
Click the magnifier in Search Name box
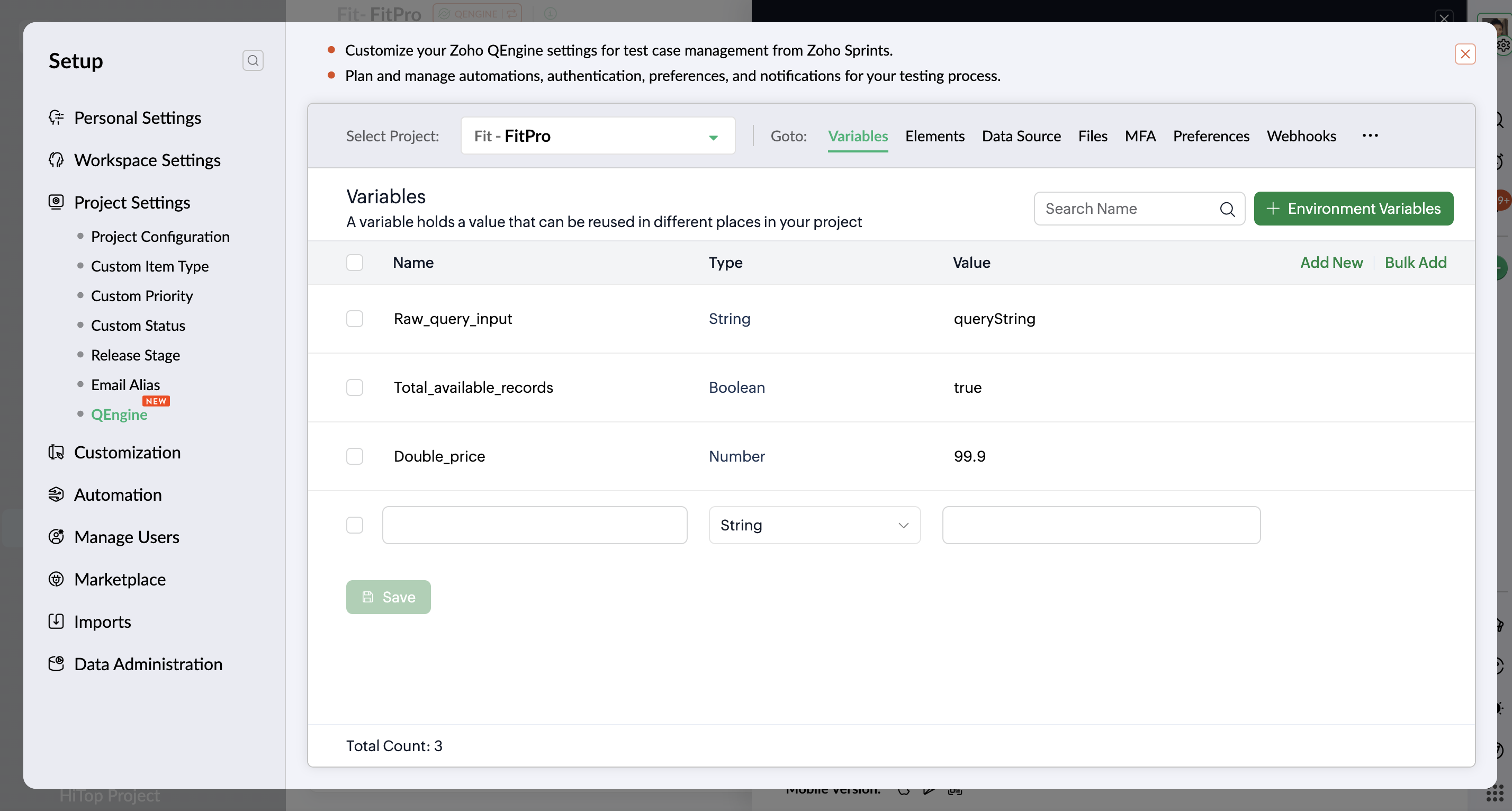pos(1227,209)
